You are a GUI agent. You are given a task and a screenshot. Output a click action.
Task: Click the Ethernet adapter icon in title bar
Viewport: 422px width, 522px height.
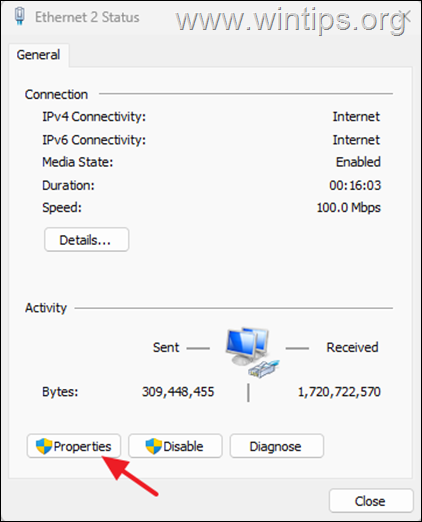coord(20,16)
